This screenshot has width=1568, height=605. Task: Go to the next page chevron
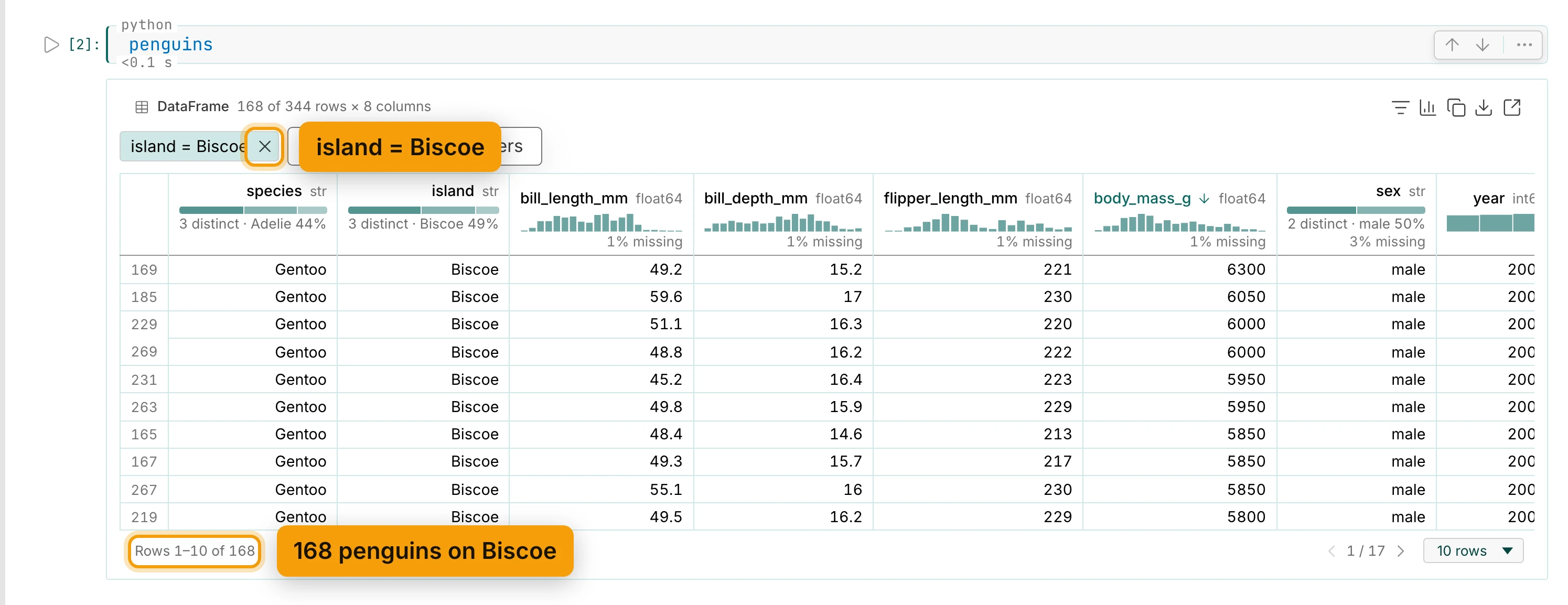[1401, 552]
